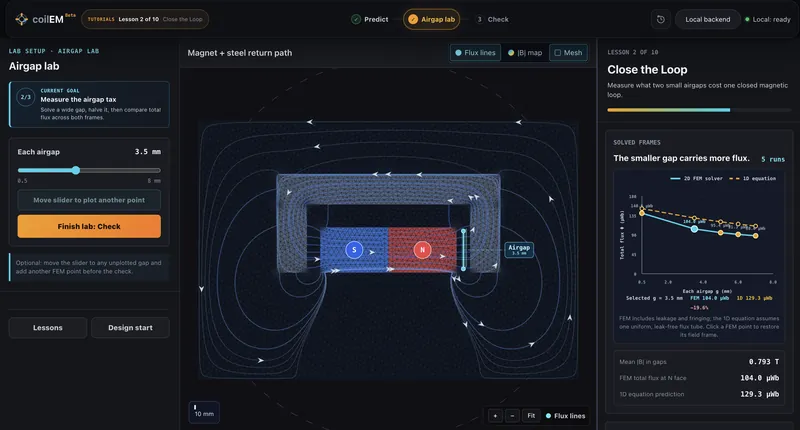This screenshot has height=430, width=800.
Task: Click the 2D FEM solver legend entry
Action: coord(696,179)
